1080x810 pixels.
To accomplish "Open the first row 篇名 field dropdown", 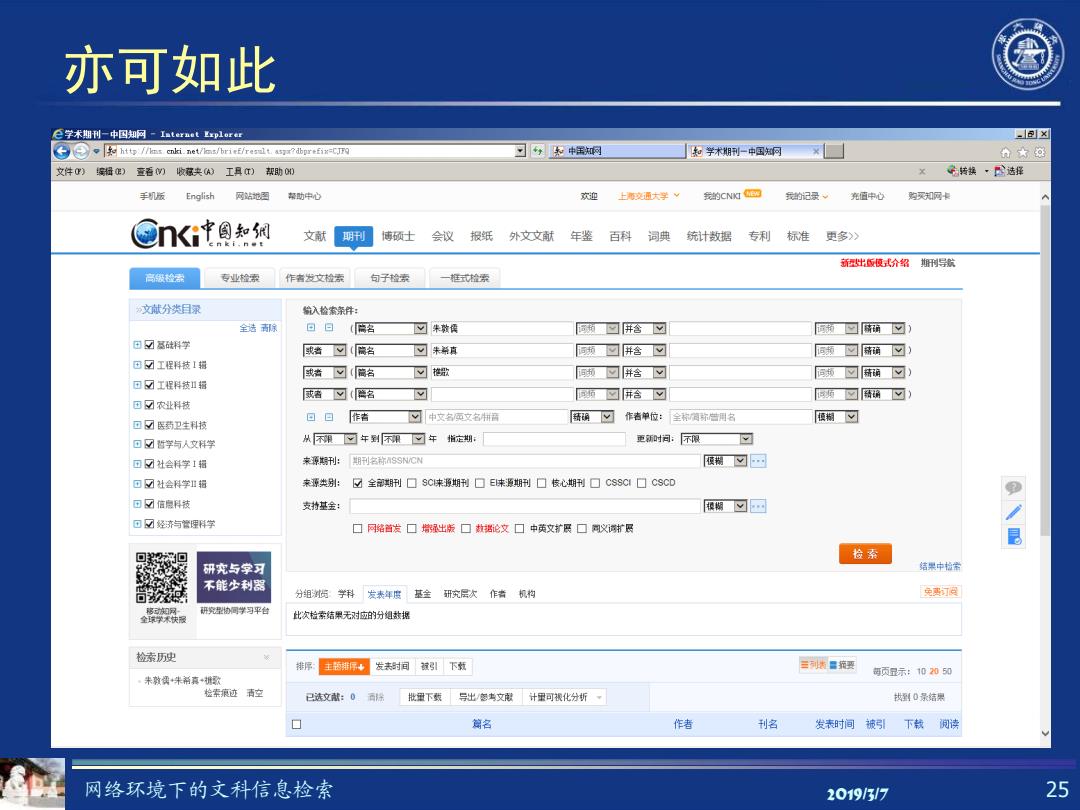I will pyautogui.click(x=391, y=329).
